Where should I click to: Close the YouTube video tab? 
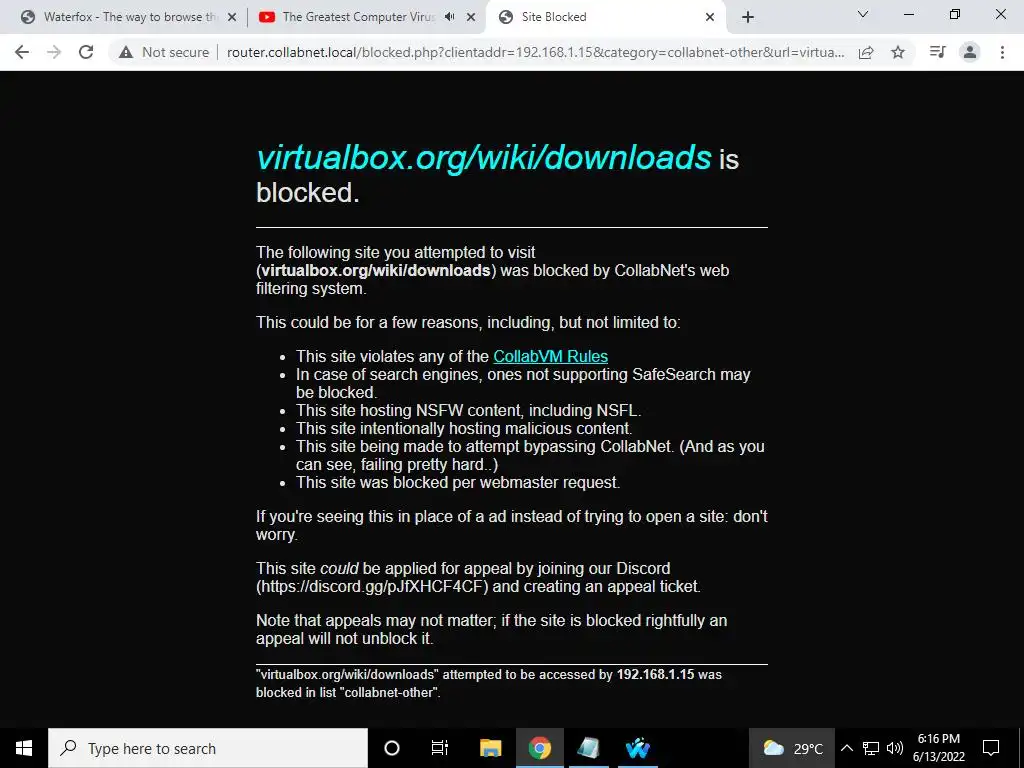pyautogui.click(x=471, y=18)
